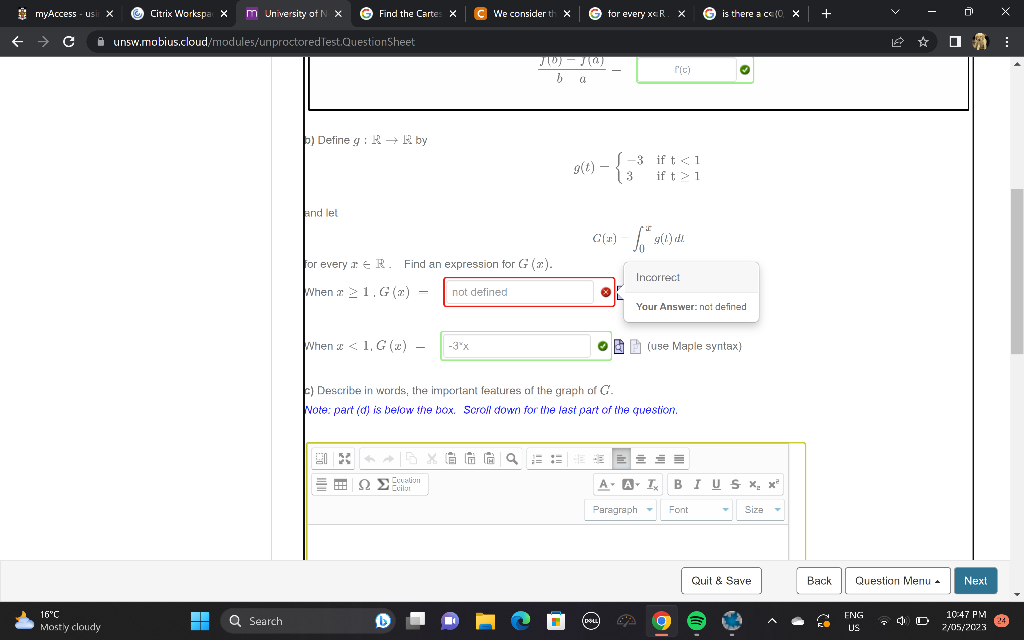The image size is (1024, 640).
Task: Click the Quit & Save button
Action: coord(721,581)
